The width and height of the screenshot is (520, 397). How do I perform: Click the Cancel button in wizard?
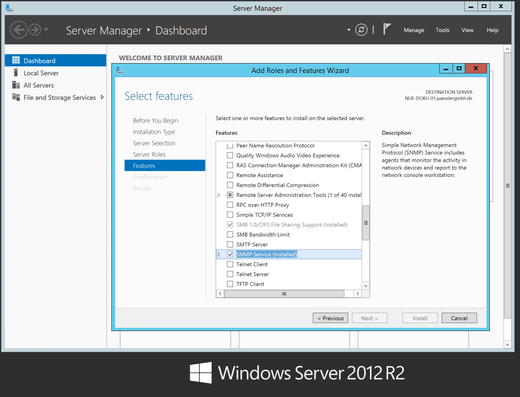coord(459,318)
